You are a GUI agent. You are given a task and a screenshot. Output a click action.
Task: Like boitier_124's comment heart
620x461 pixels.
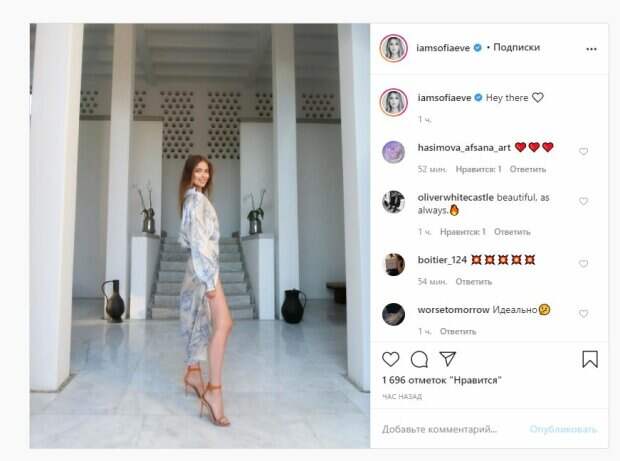(x=583, y=263)
